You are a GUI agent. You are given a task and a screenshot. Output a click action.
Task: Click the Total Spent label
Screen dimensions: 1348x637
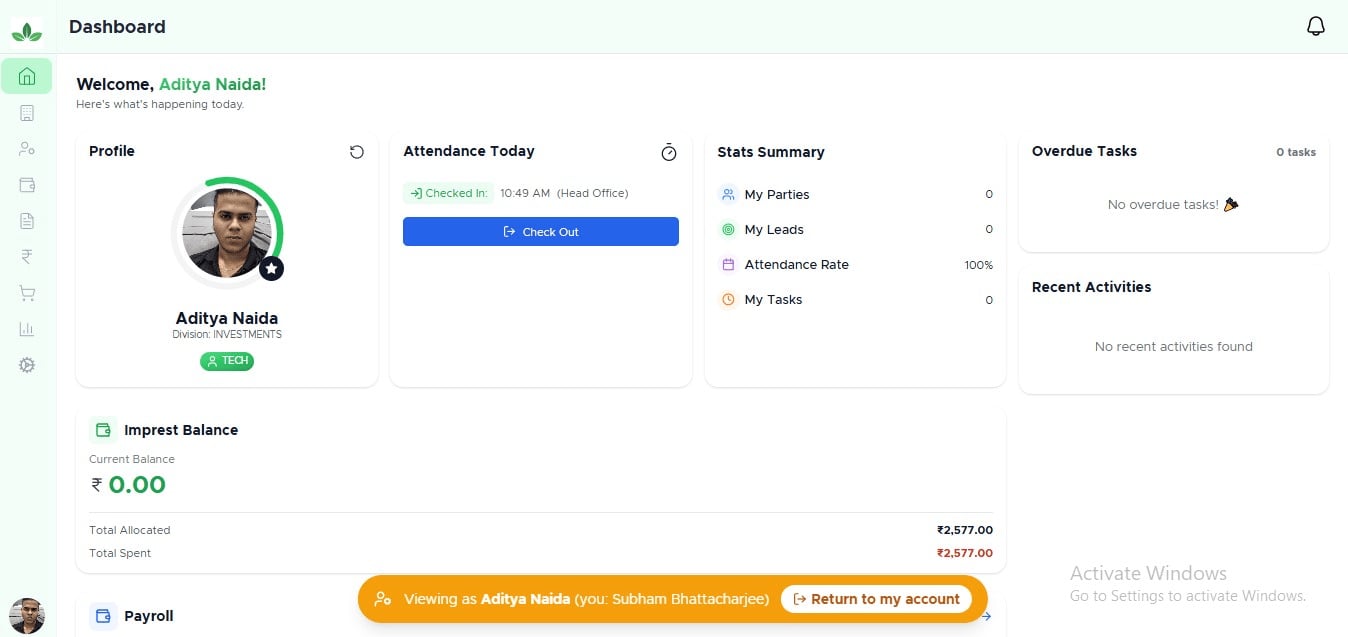point(120,553)
